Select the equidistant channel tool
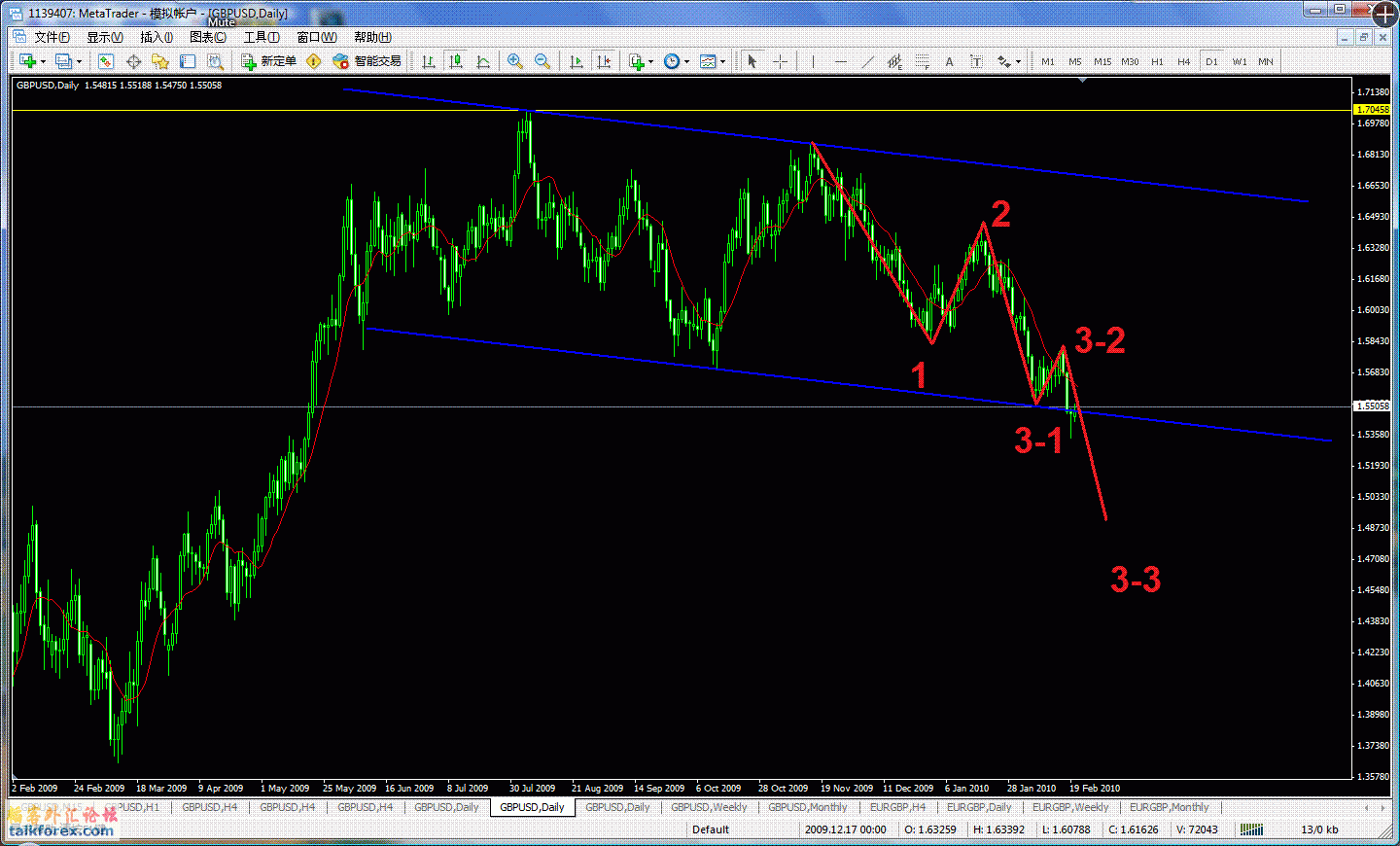 click(x=894, y=61)
